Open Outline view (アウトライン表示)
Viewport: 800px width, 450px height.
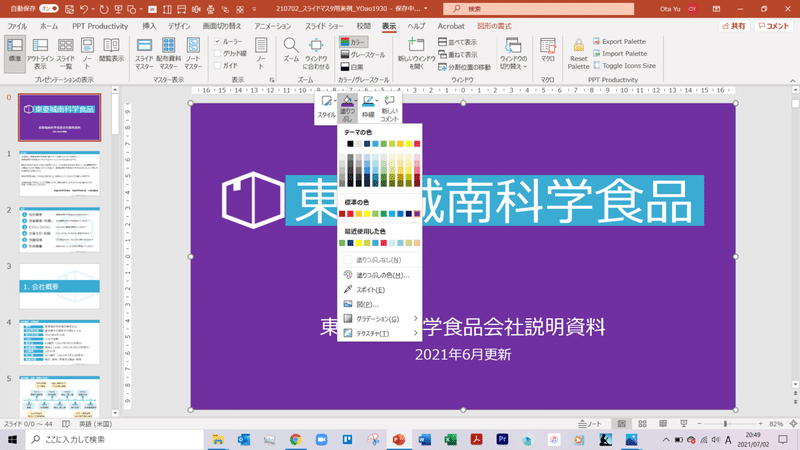click(x=40, y=53)
